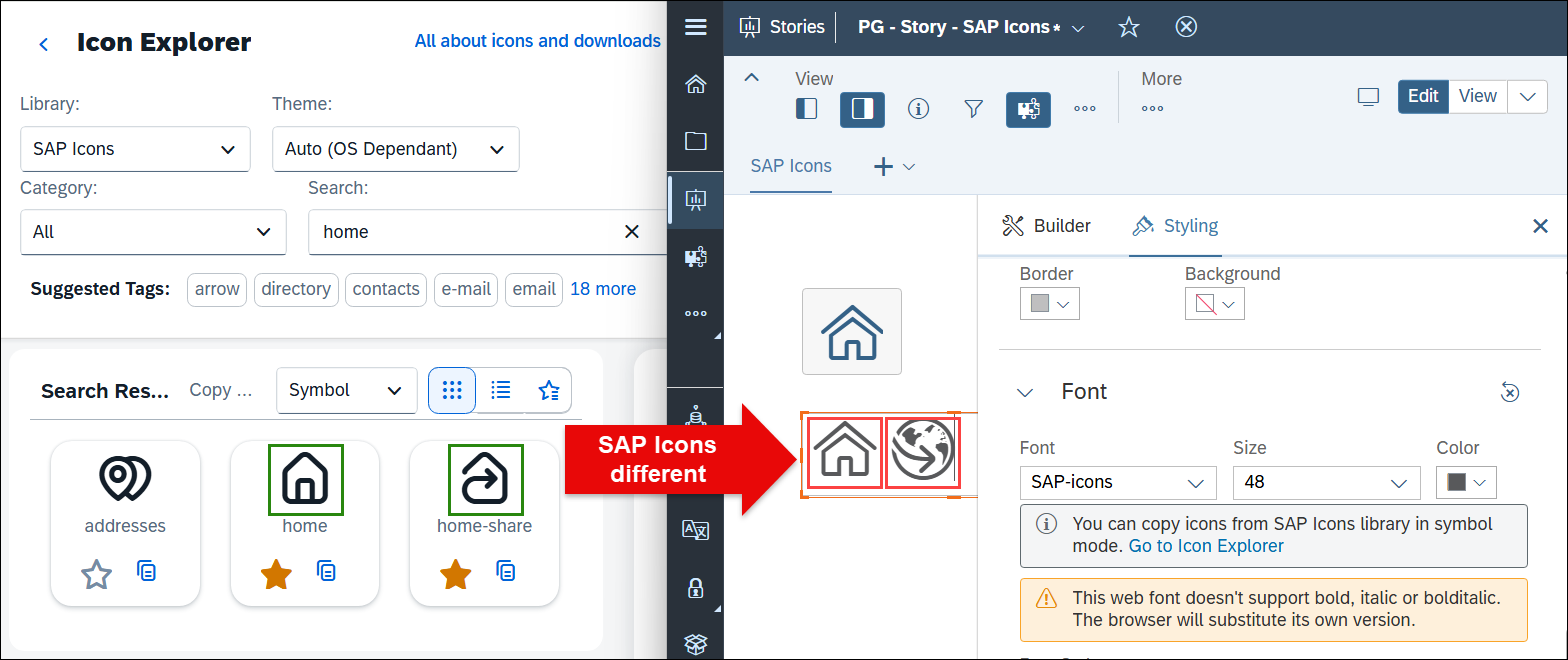The width and height of the screenshot is (1568, 660).
Task: Open the Background color picker
Action: pos(1215,304)
